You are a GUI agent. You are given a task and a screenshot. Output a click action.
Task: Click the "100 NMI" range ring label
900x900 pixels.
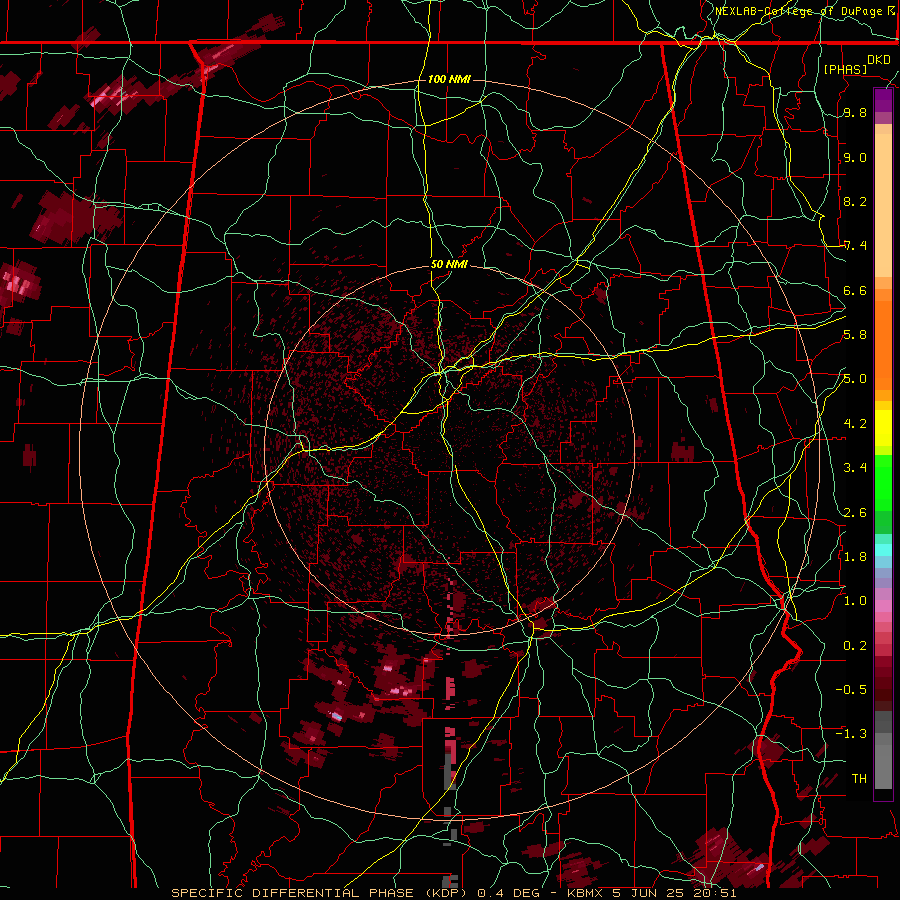(x=449, y=79)
